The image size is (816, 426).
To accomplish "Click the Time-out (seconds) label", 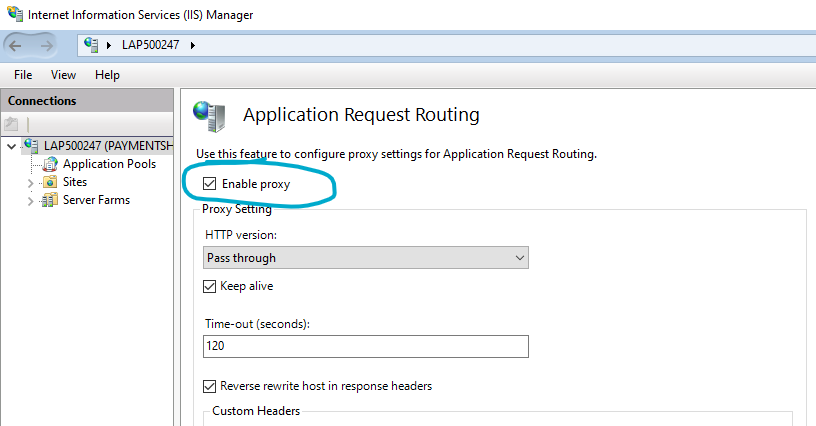I will (258, 324).
